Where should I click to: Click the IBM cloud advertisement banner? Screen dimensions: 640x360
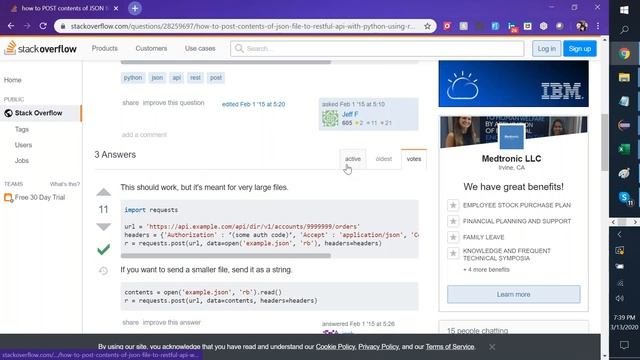(x=513, y=84)
